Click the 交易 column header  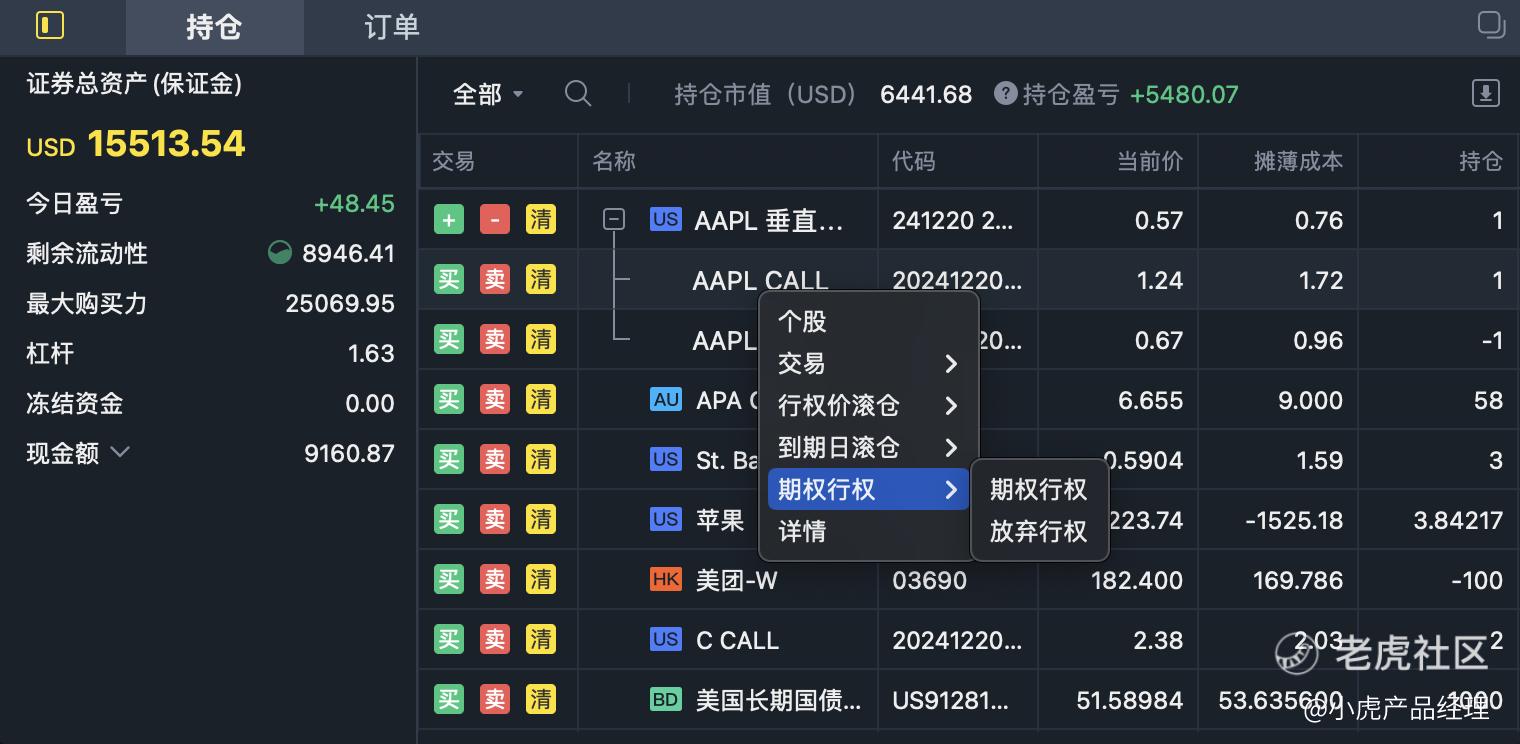498,161
